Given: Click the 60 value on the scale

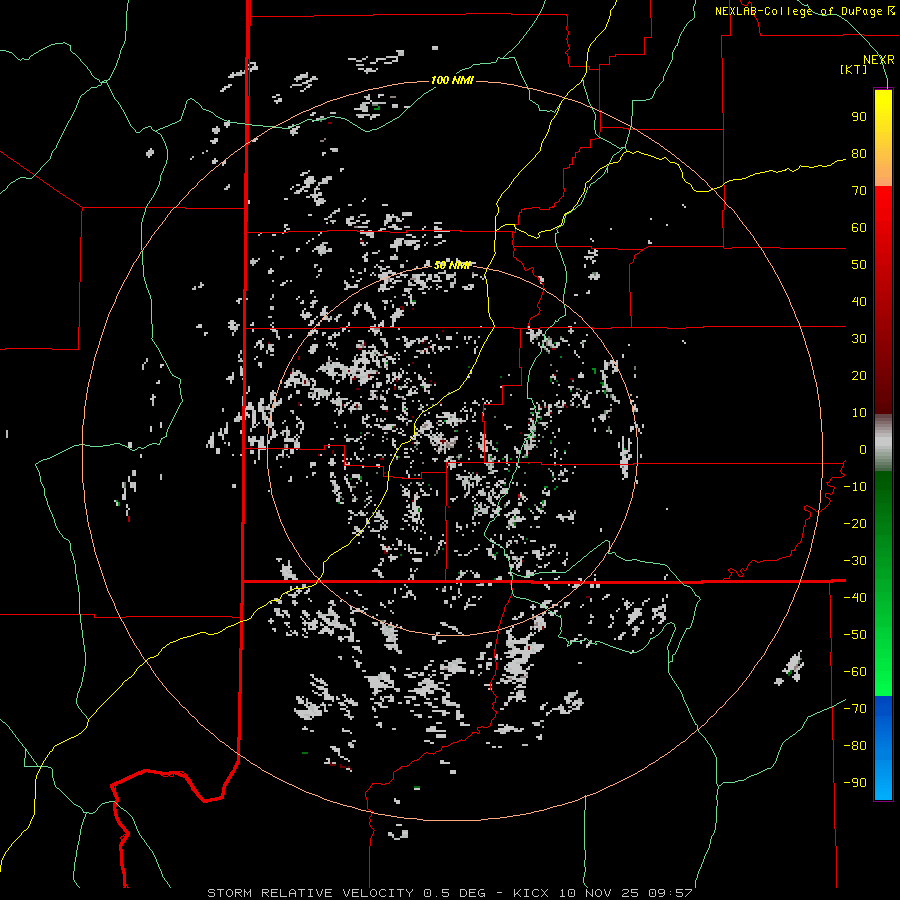Looking at the screenshot, I should click(859, 228).
